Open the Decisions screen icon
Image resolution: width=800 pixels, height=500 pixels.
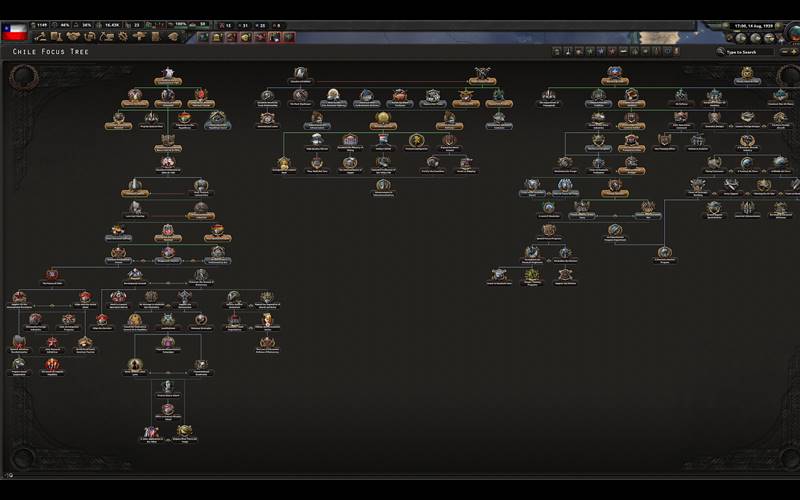pos(40,37)
